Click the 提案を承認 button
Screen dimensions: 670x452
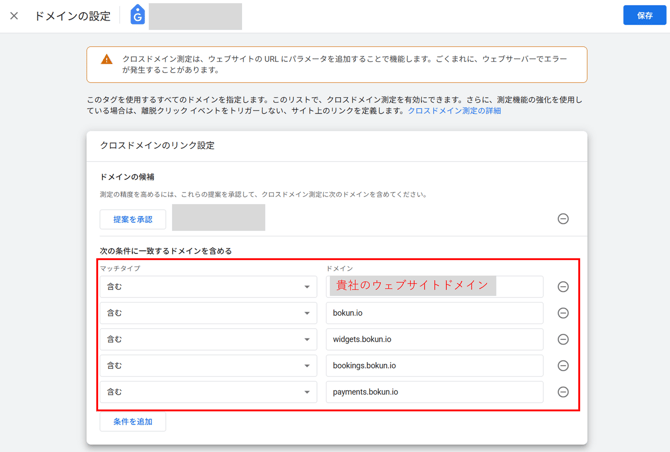pos(133,219)
